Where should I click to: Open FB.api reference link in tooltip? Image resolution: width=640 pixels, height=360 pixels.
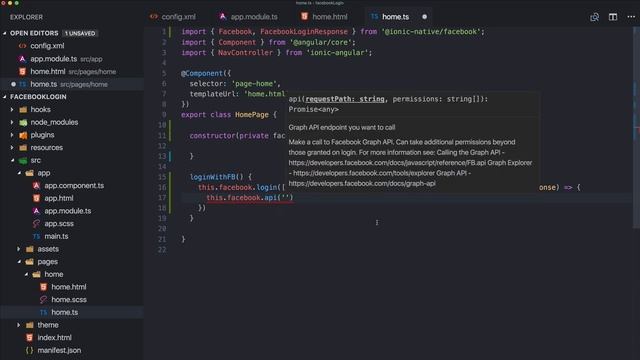(387, 163)
